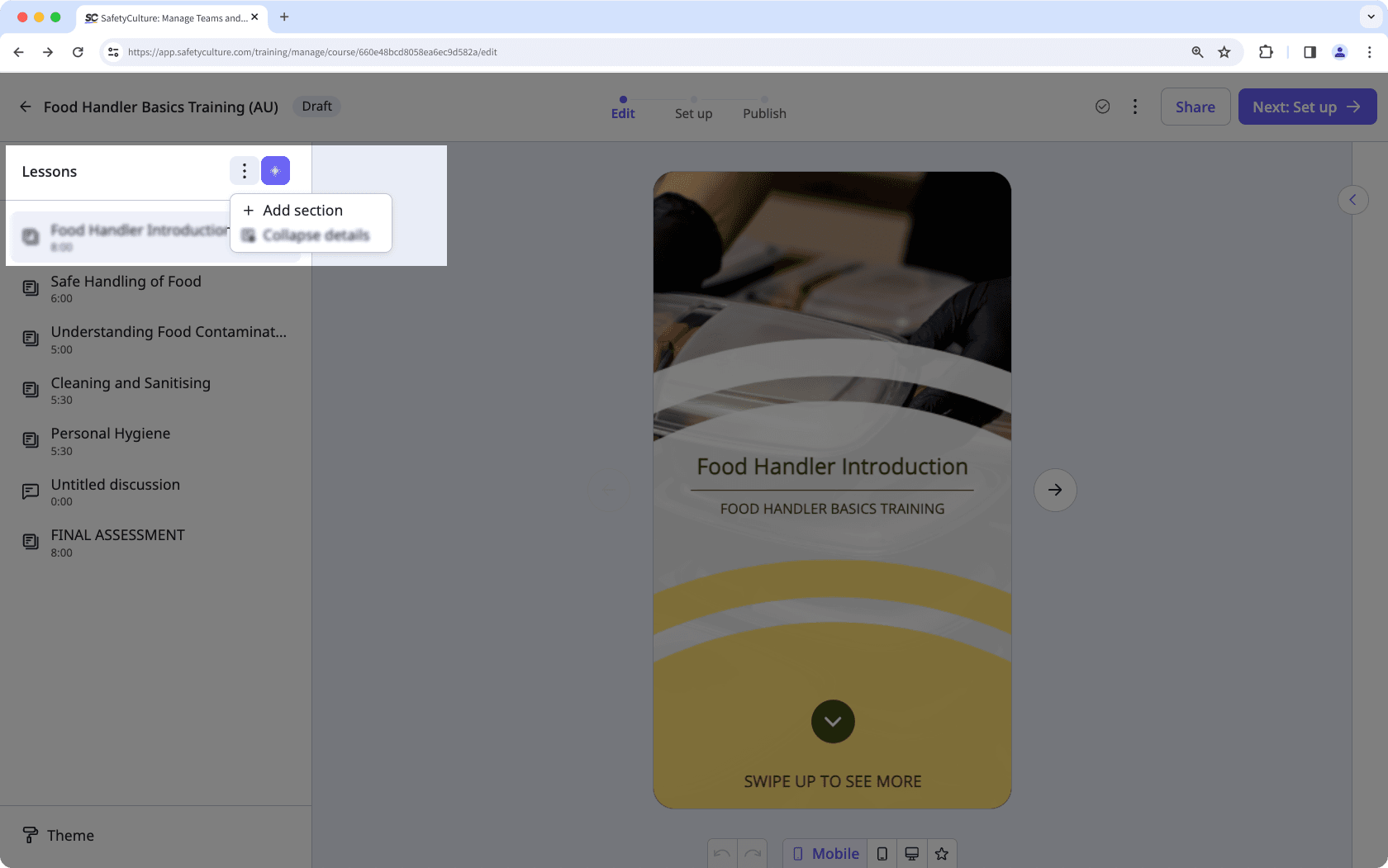This screenshot has width=1388, height=868.
Task: Collapse the preview panel with the left chevron
Action: pos(1352,199)
